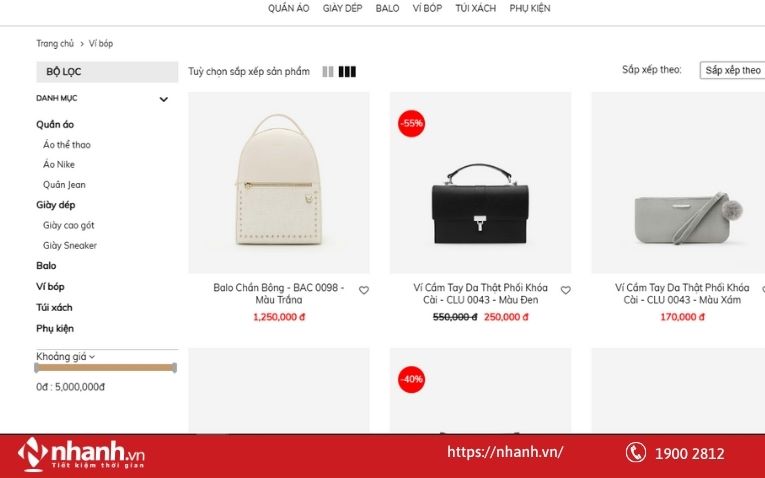Screen dimensions: 765x478
Task: Filter by Áo thể thao subcategory
Action: click(67, 144)
